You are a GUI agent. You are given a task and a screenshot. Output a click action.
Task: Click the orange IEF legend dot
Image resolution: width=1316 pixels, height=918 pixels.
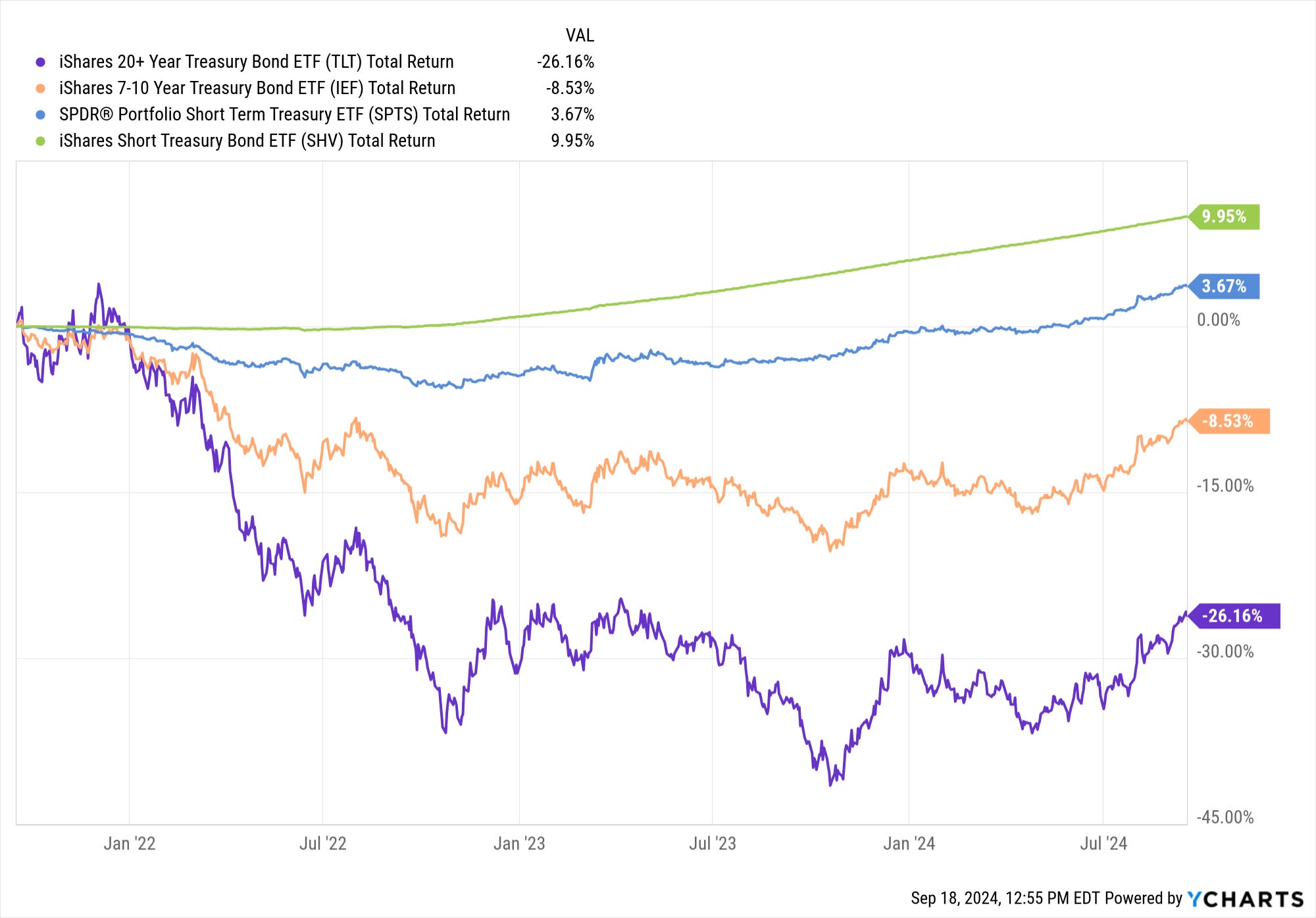(x=41, y=88)
